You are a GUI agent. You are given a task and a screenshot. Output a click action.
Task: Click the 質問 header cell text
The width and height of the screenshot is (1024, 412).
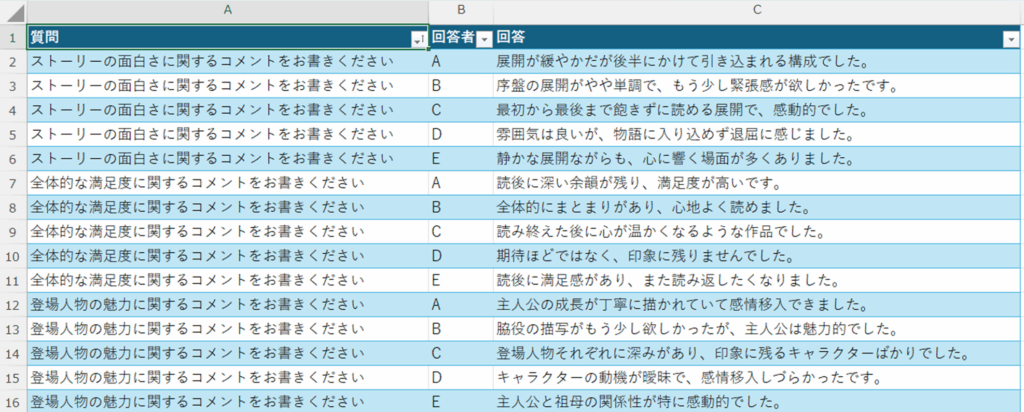click(45, 38)
